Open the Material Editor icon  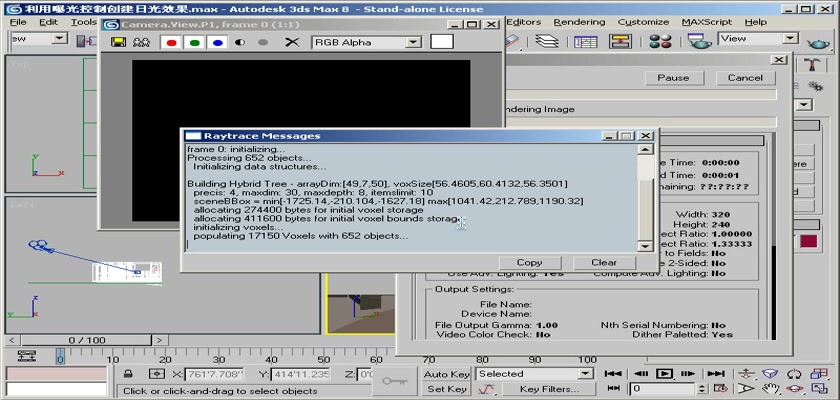click(x=660, y=41)
